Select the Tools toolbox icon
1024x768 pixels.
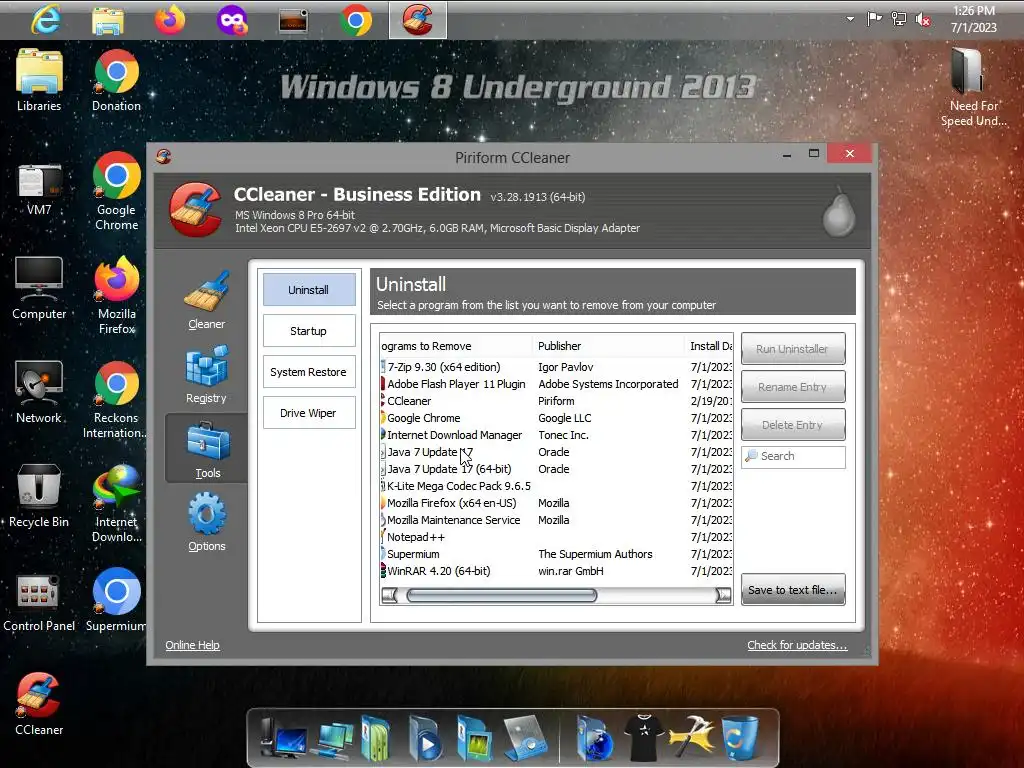point(208,441)
